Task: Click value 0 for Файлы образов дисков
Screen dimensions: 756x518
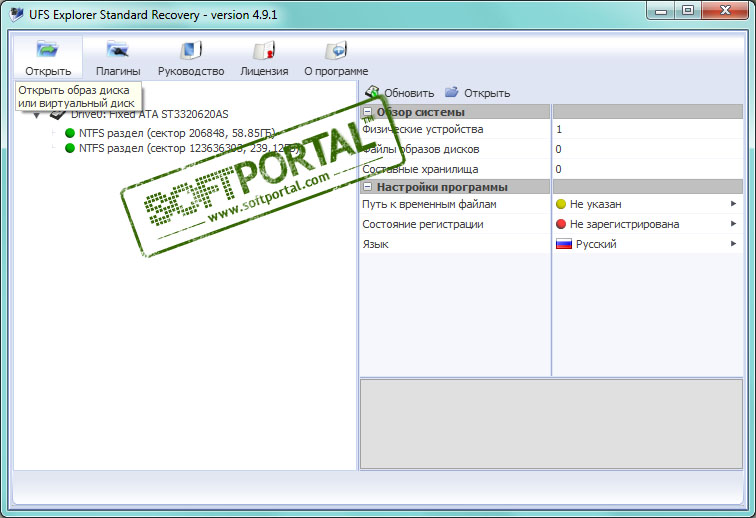Action: [558, 149]
